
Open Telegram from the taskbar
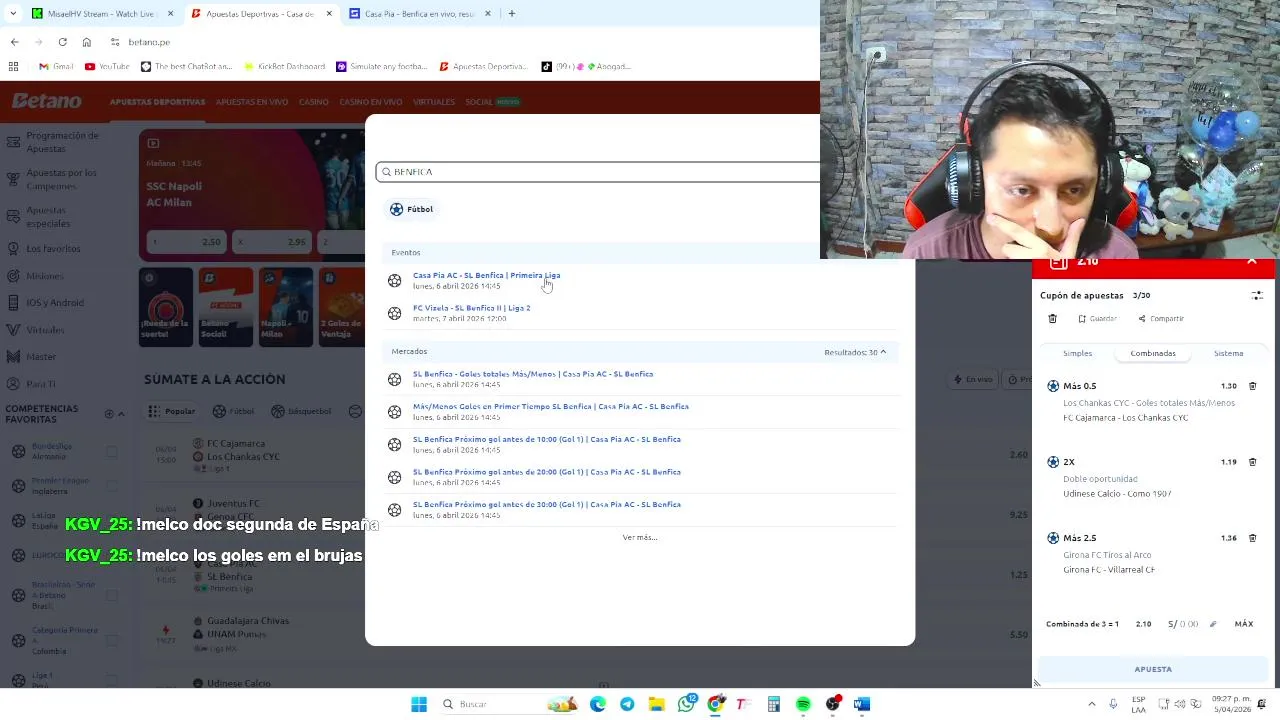(x=627, y=704)
